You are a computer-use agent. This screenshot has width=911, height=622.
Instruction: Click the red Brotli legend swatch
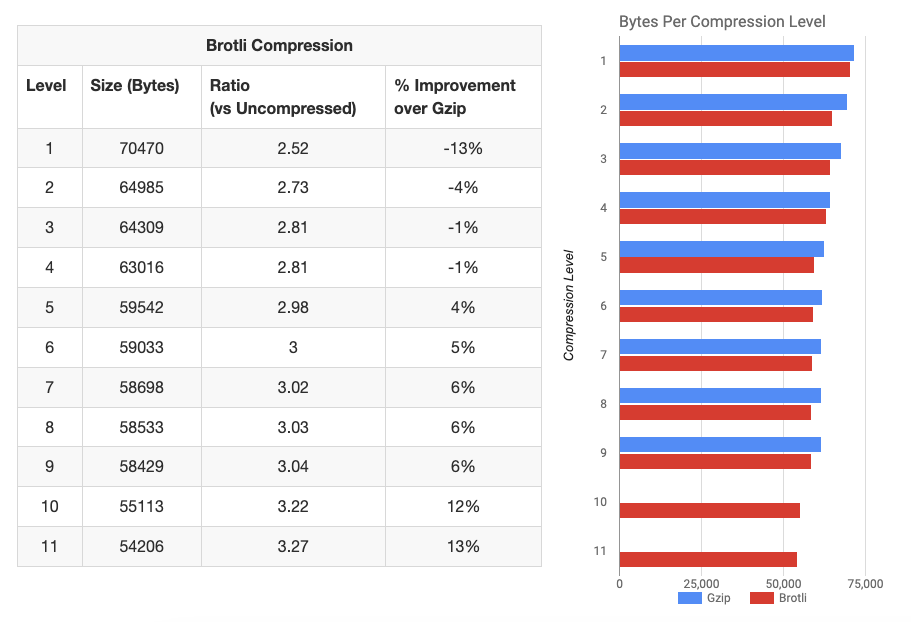[762, 598]
